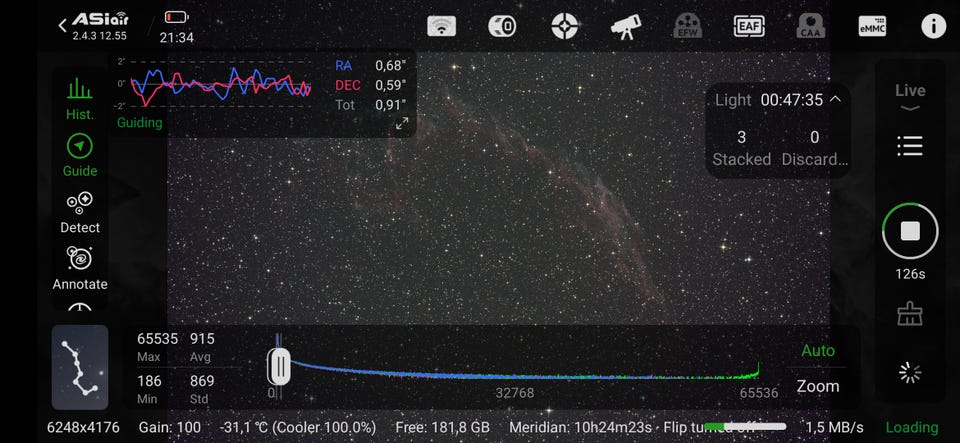The height and width of the screenshot is (443, 960).
Task: Click the clear stack broom icon
Action: (x=910, y=315)
